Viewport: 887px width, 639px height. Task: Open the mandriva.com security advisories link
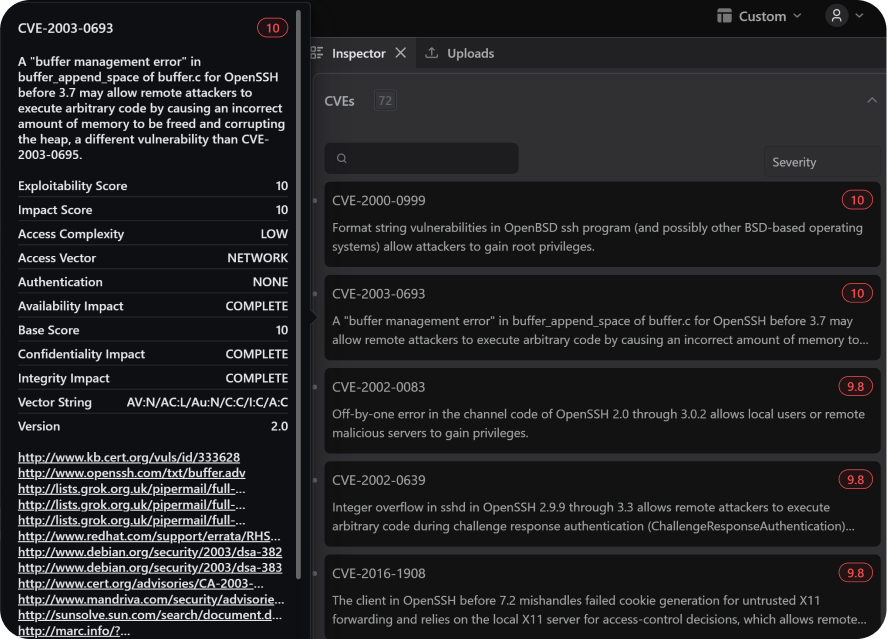point(151,599)
